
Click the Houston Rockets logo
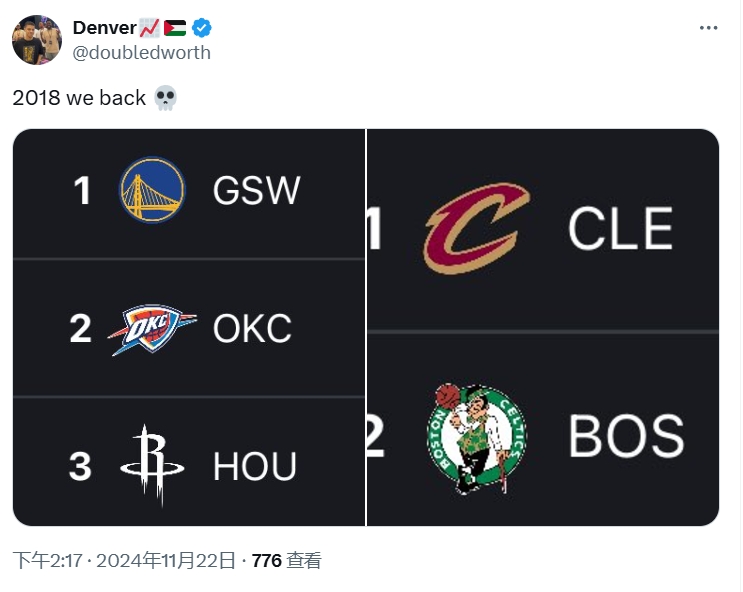pyautogui.click(x=152, y=465)
